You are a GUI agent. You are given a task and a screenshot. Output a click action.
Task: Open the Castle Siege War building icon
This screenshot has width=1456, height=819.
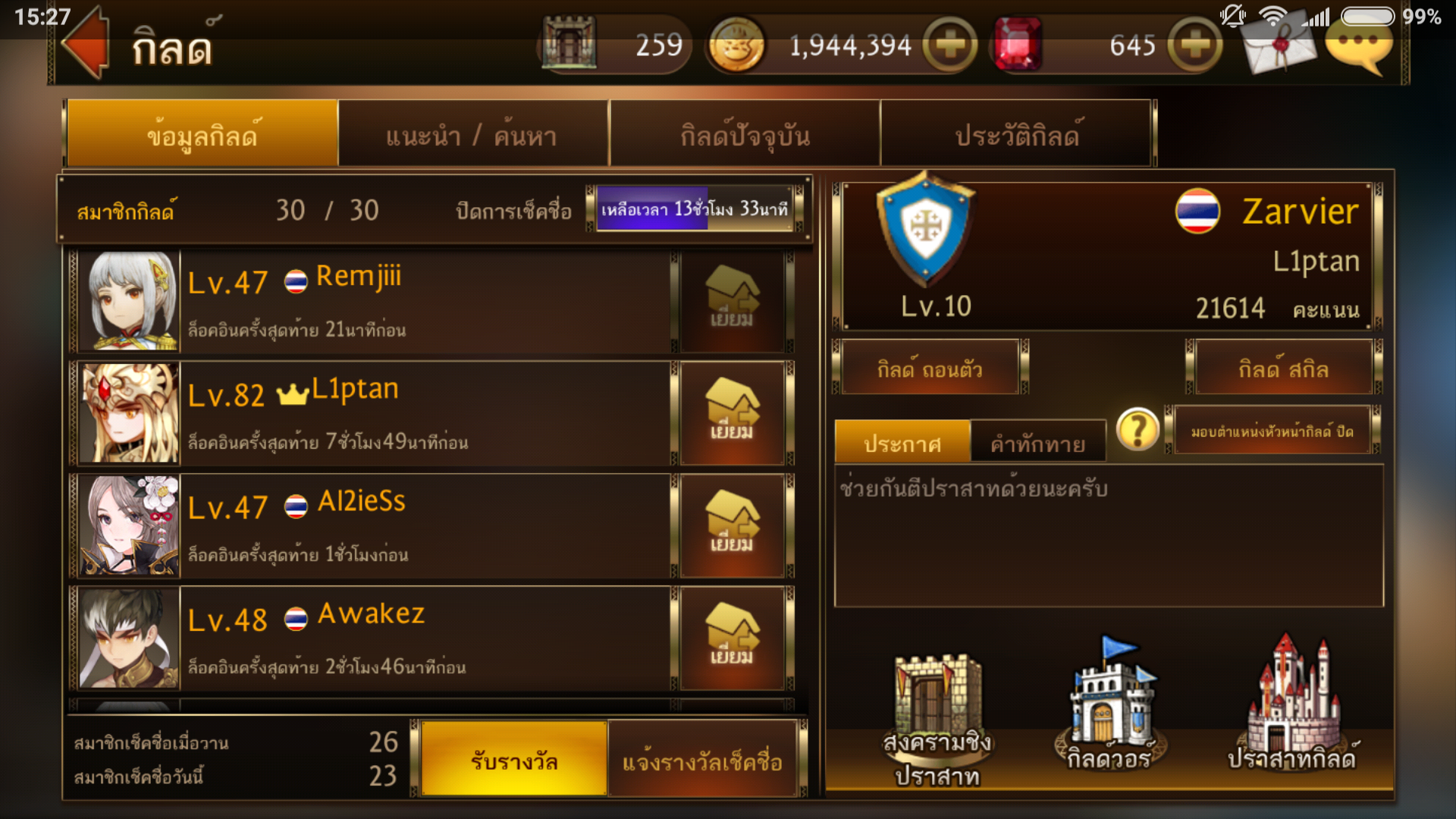pyautogui.click(x=937, y=718)
